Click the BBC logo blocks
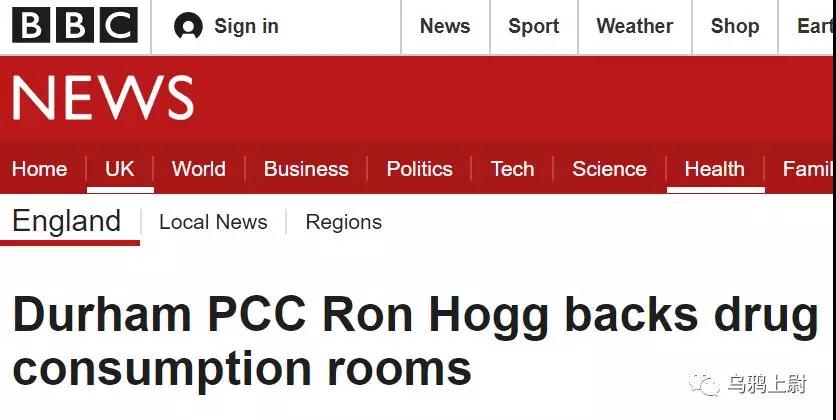836x420 pixels. click(75, 26)
